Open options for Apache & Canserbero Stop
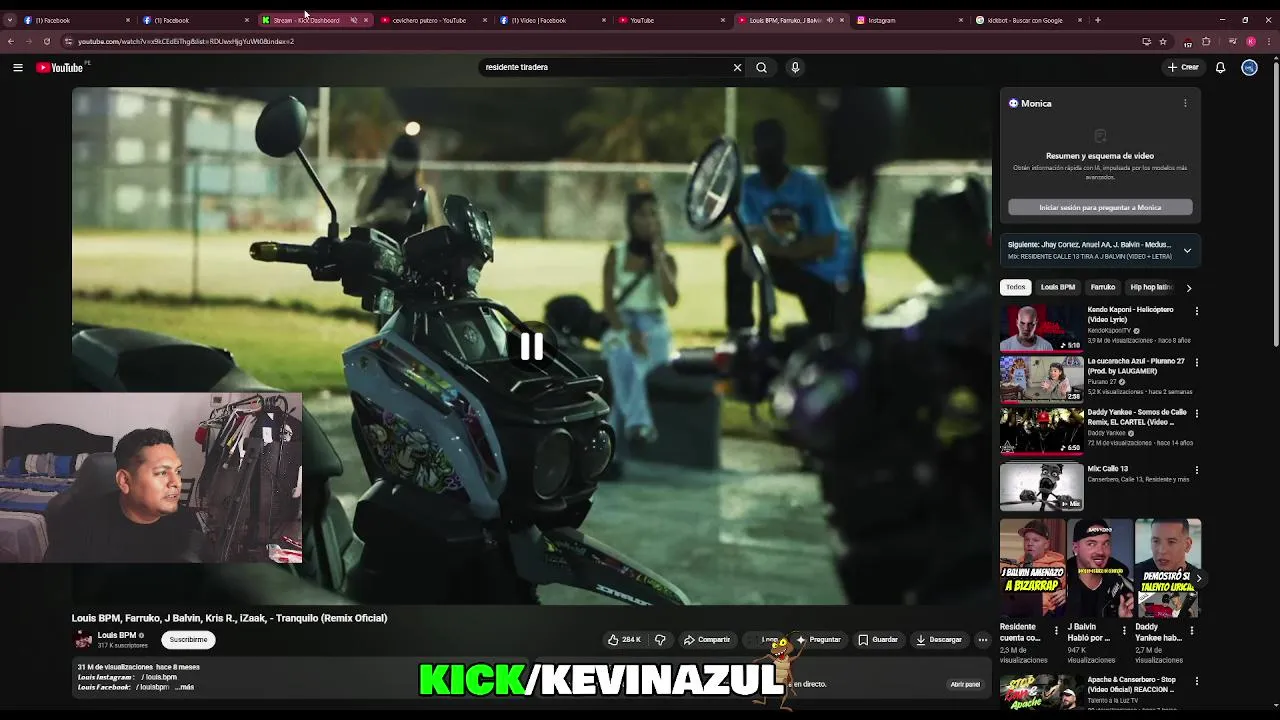This screenshot has height=720, width=1280. 1196,682
